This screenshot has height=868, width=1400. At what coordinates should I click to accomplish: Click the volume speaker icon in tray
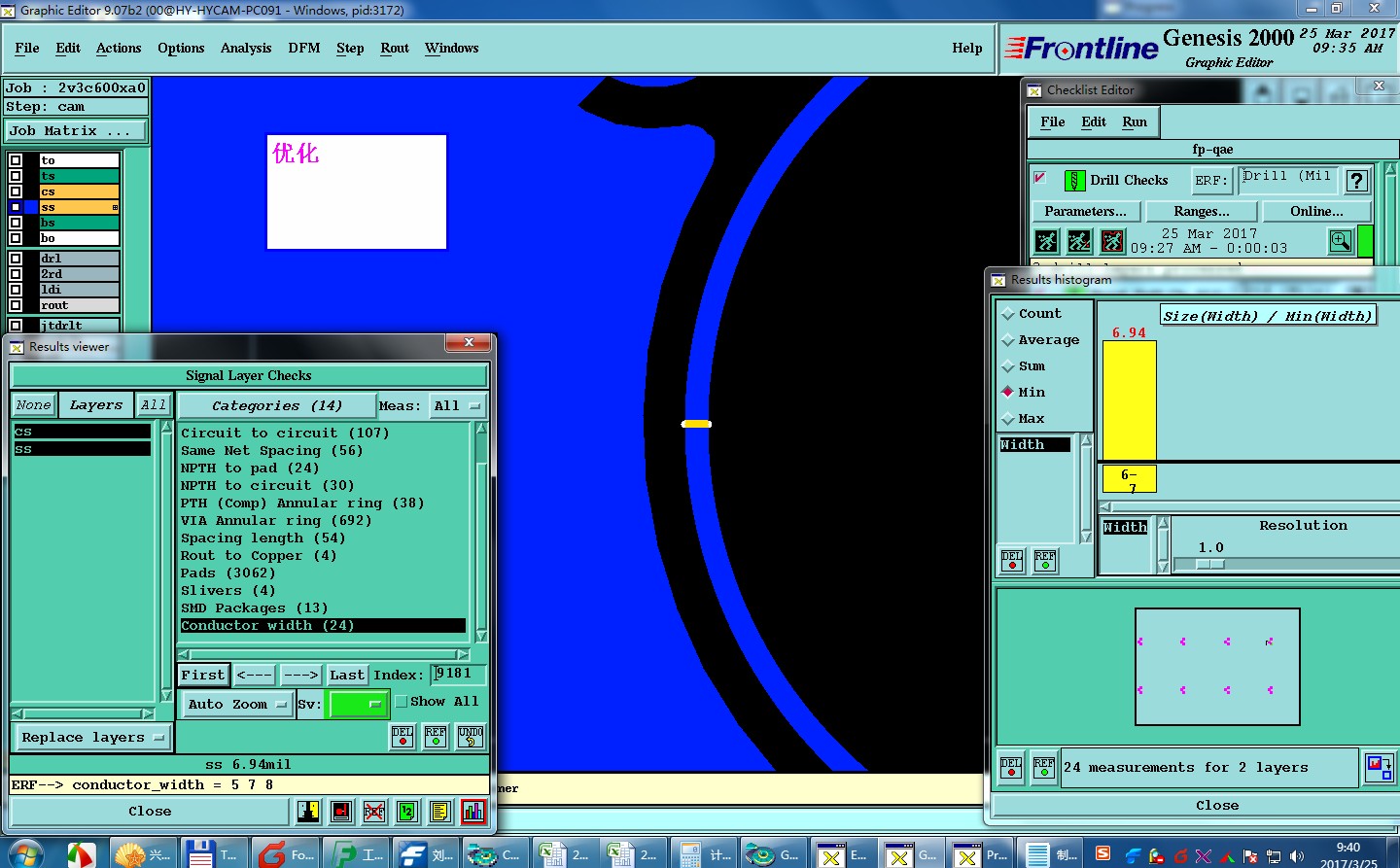click(x=1296, y=856)
